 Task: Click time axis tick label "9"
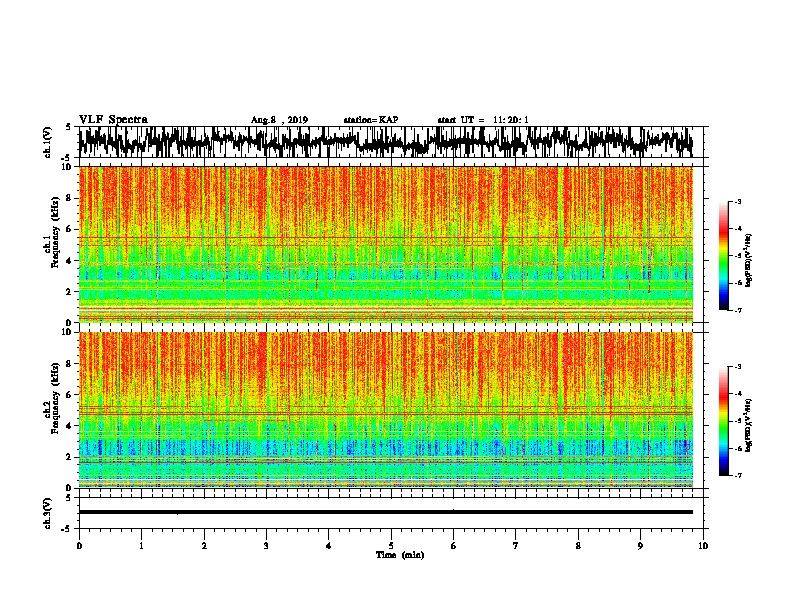pos(640,546)
